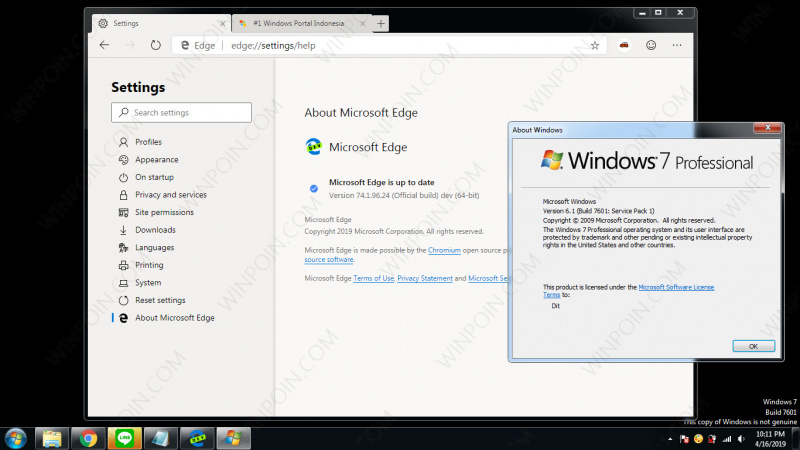Image resolution: width=800 pixels, height=450 pixels.
Task: Close the About Windows dialog
Action: 767,128
